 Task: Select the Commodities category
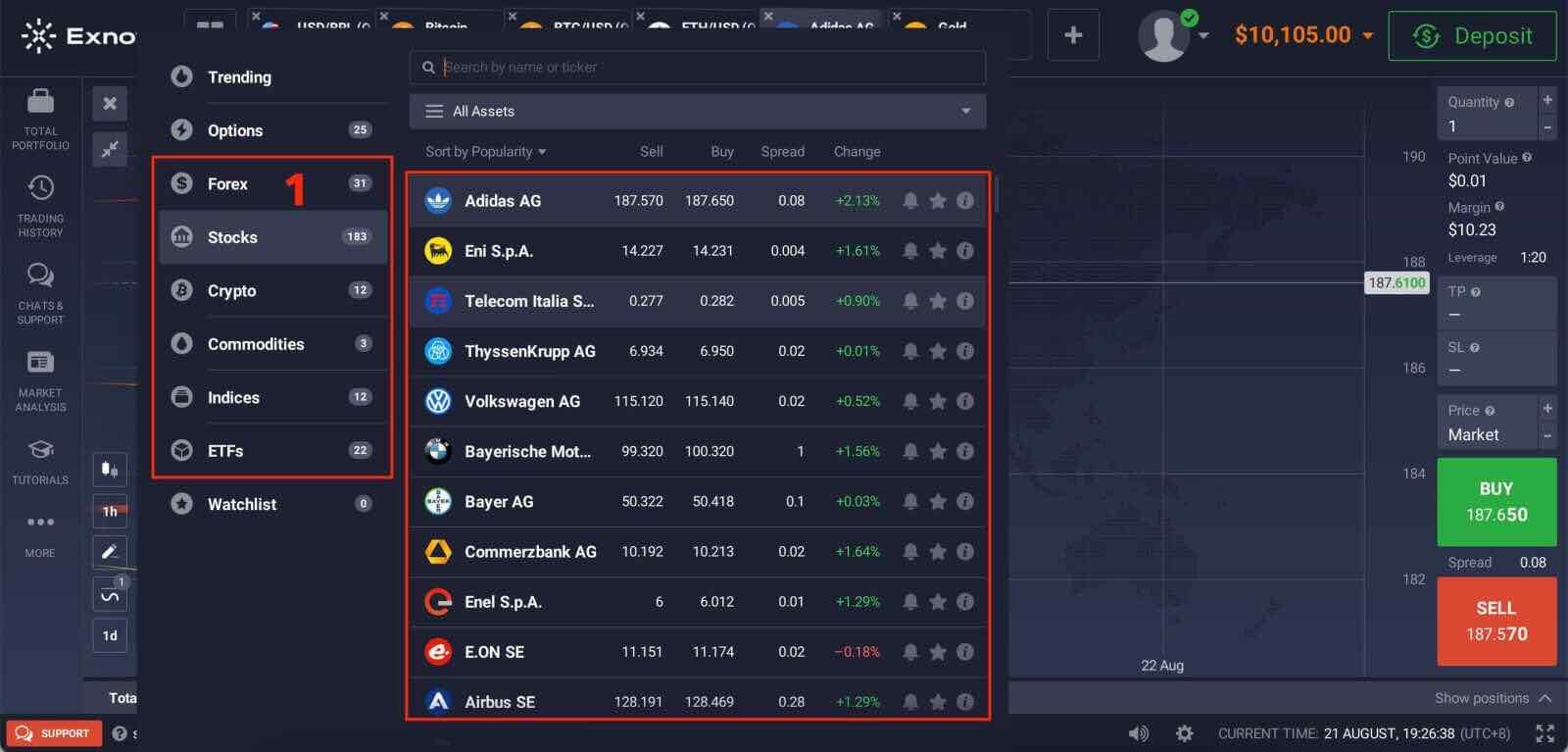[272, 344]
